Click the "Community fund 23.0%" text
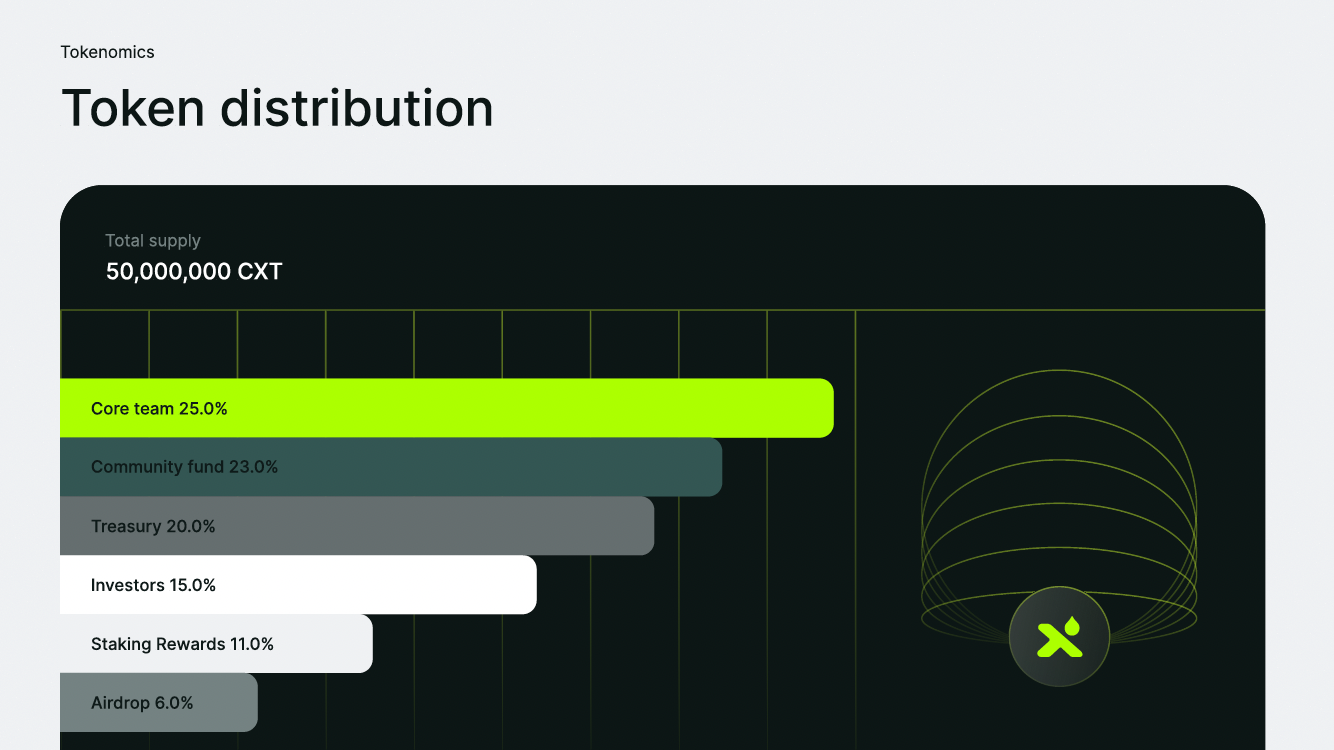Screen dimensions: 1334x750 coord(184,467)
